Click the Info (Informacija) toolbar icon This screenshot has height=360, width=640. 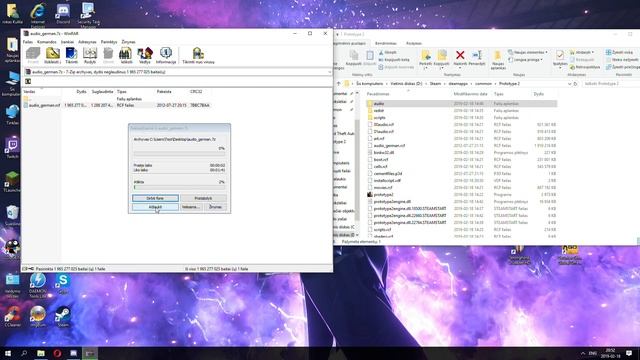coord(166,55)
